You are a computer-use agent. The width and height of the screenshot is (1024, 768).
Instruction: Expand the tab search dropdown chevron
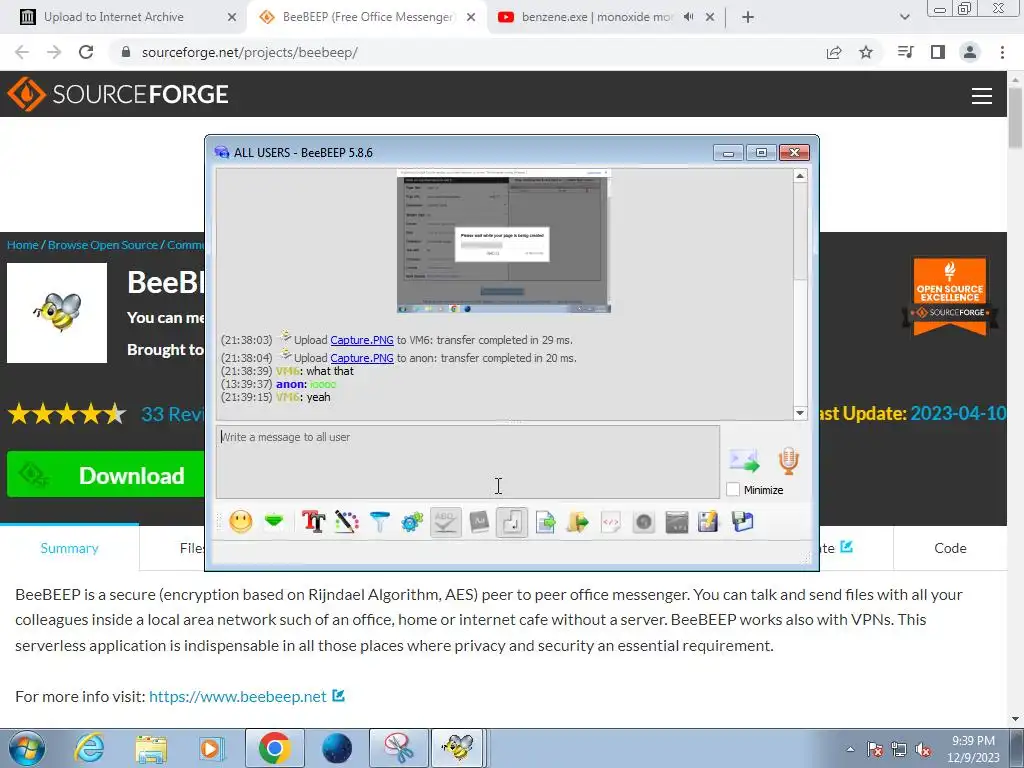[904, 18]
